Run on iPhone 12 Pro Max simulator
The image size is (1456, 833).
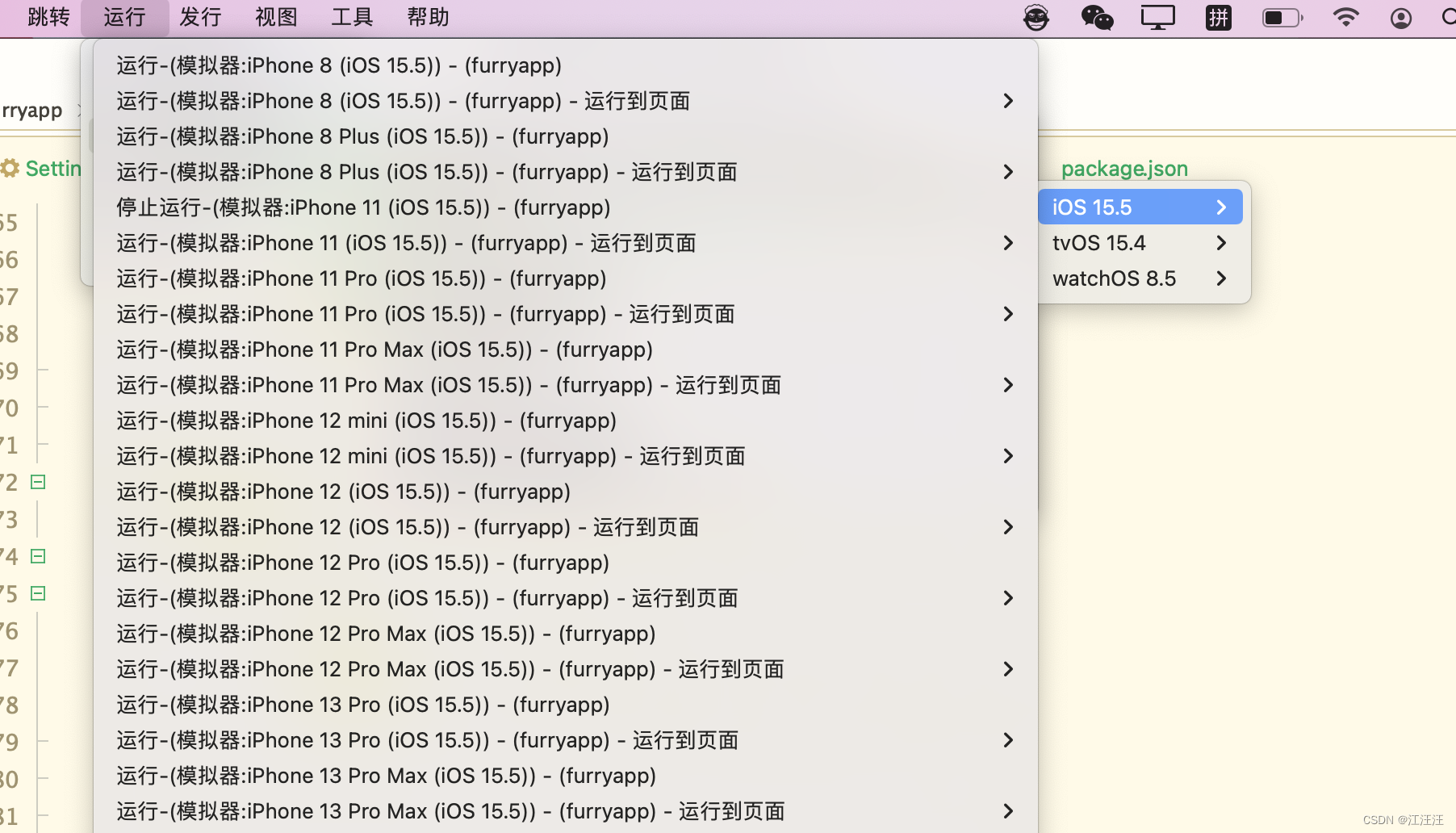tap(565, 634)
